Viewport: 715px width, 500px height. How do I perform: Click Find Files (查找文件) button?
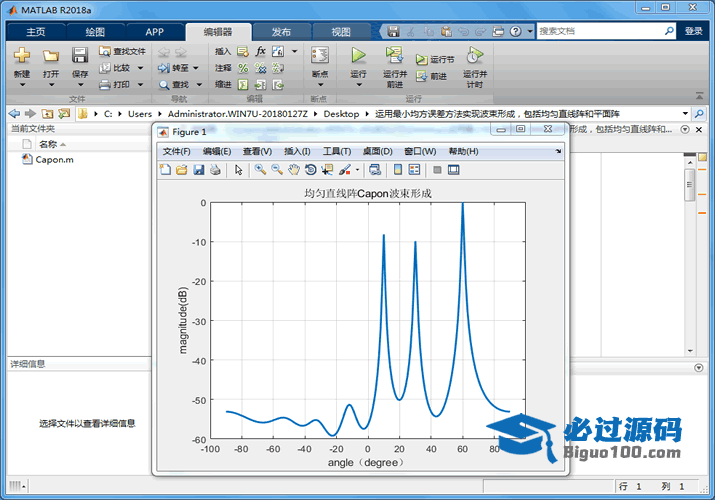[x=122, y=51]
